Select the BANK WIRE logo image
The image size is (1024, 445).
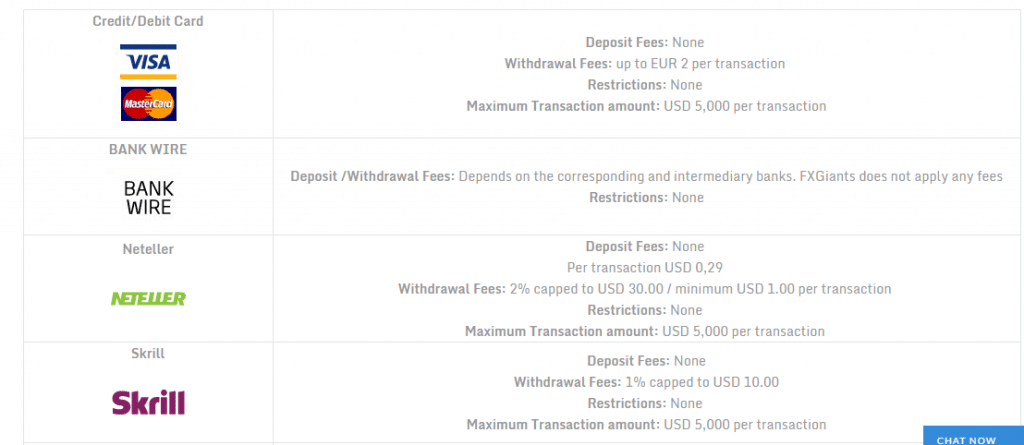pyautogui.click(x=148, y=198)
